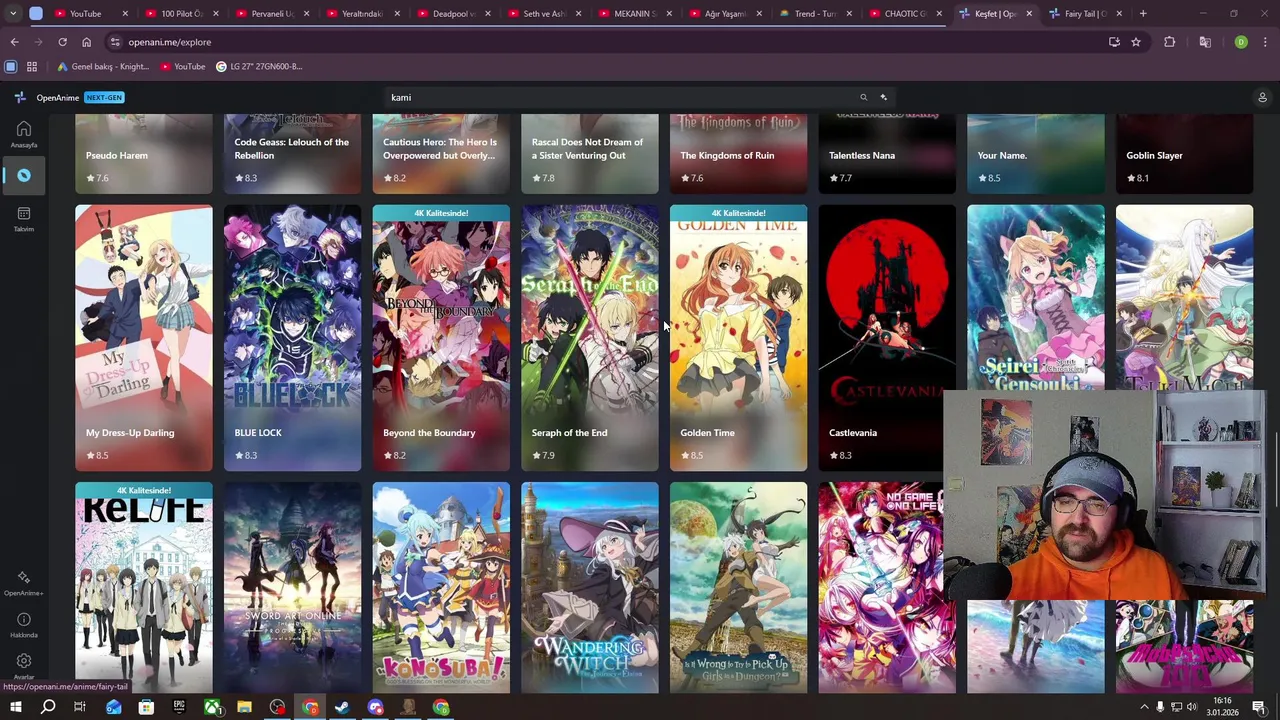Viewport: 1280px width, 720px height.
Task: Open the Xbox app from the taskbar
Action: [x=212, y=707]
